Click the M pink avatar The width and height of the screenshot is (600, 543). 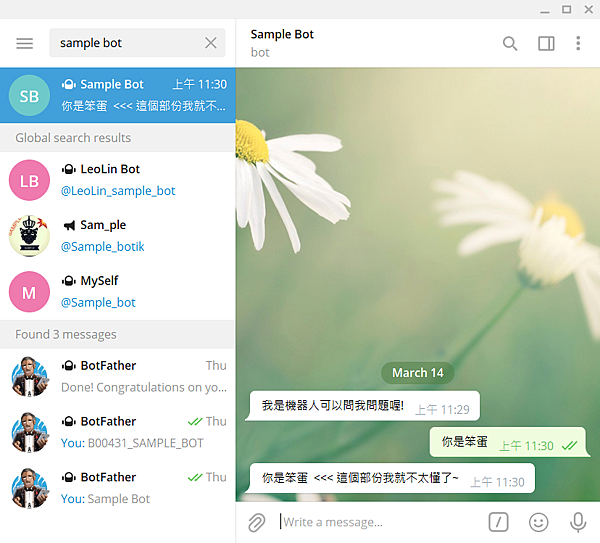coord(29,292)
